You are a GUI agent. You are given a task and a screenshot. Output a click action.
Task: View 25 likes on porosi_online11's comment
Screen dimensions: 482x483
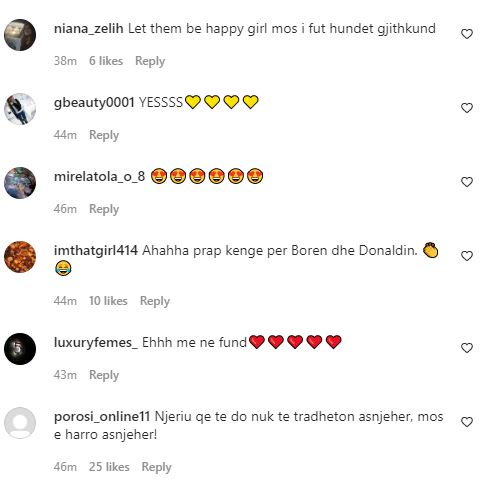(109, 467)
